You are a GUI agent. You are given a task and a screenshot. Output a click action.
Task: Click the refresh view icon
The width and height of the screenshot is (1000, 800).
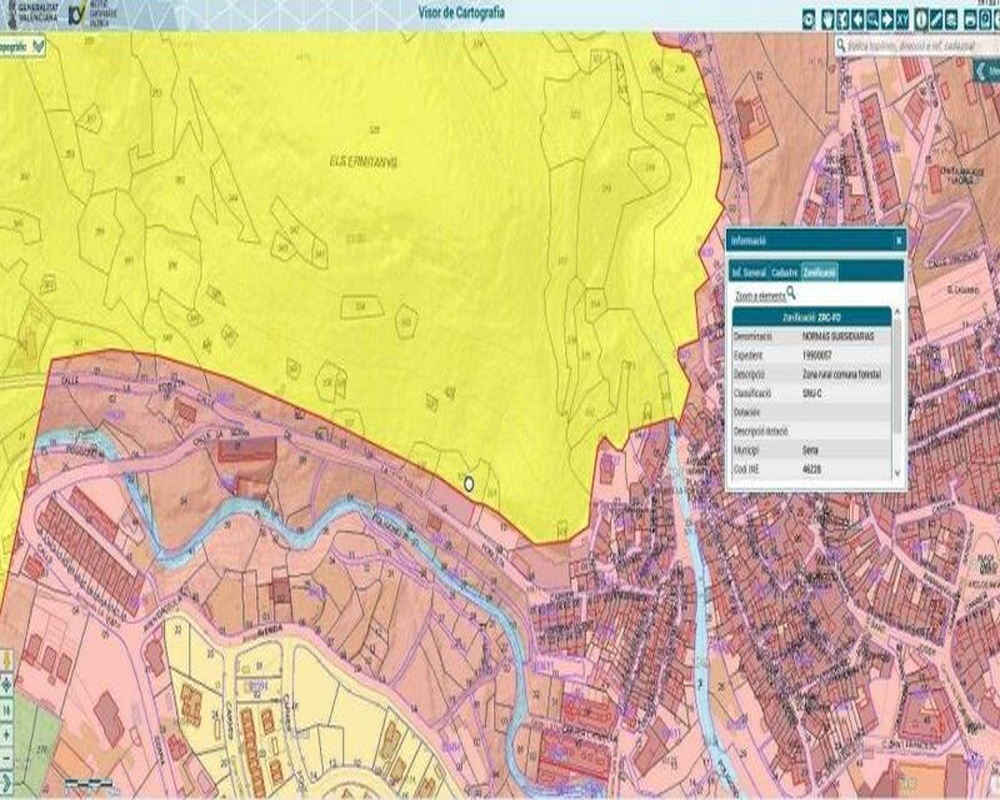(811, 18)
